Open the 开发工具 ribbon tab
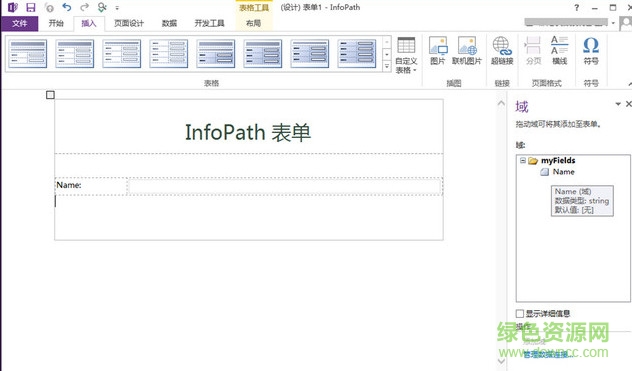This screenshot has height=371, width=632. click(209, 23)
